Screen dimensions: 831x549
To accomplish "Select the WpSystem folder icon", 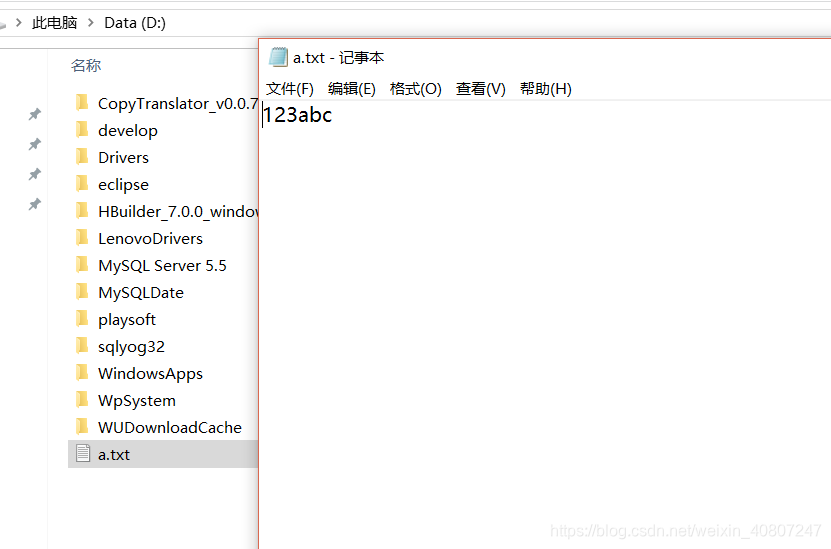I will [x=82, y=400].
